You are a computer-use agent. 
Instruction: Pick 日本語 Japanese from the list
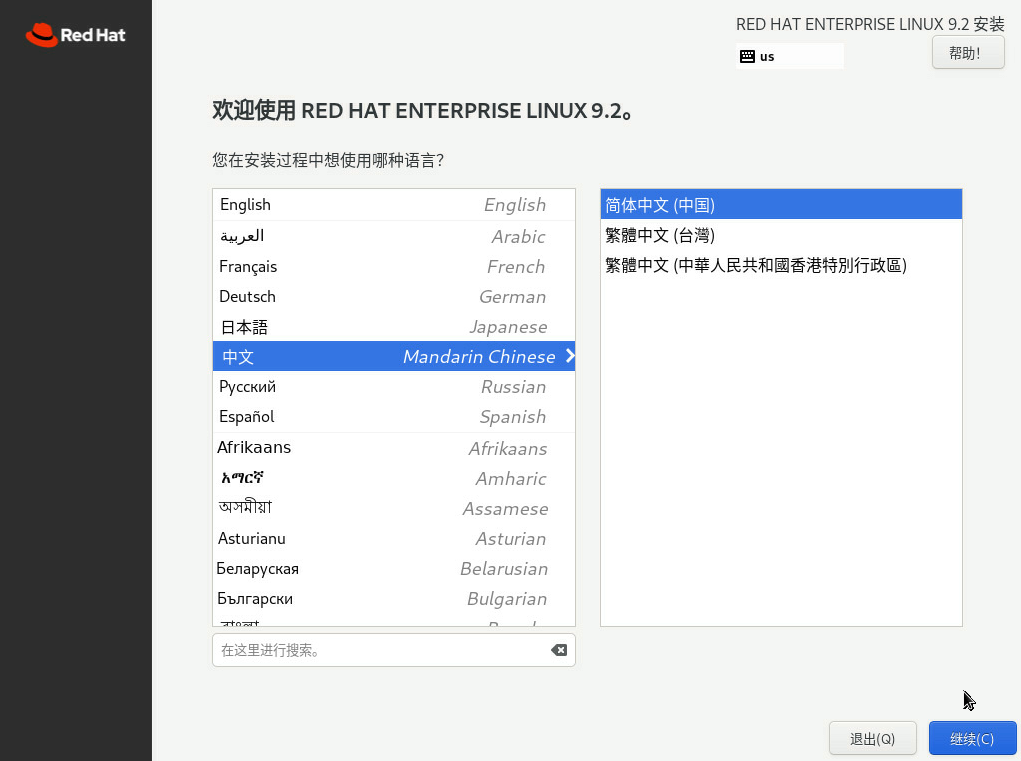click(393, 327)
